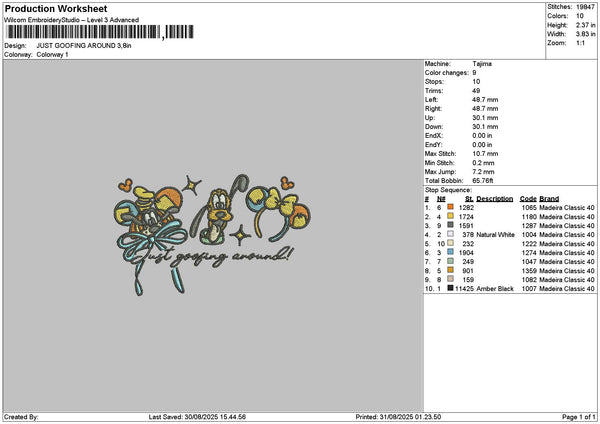
Task: Click stitch count '1724' in row 2
Action: [466, 217]
